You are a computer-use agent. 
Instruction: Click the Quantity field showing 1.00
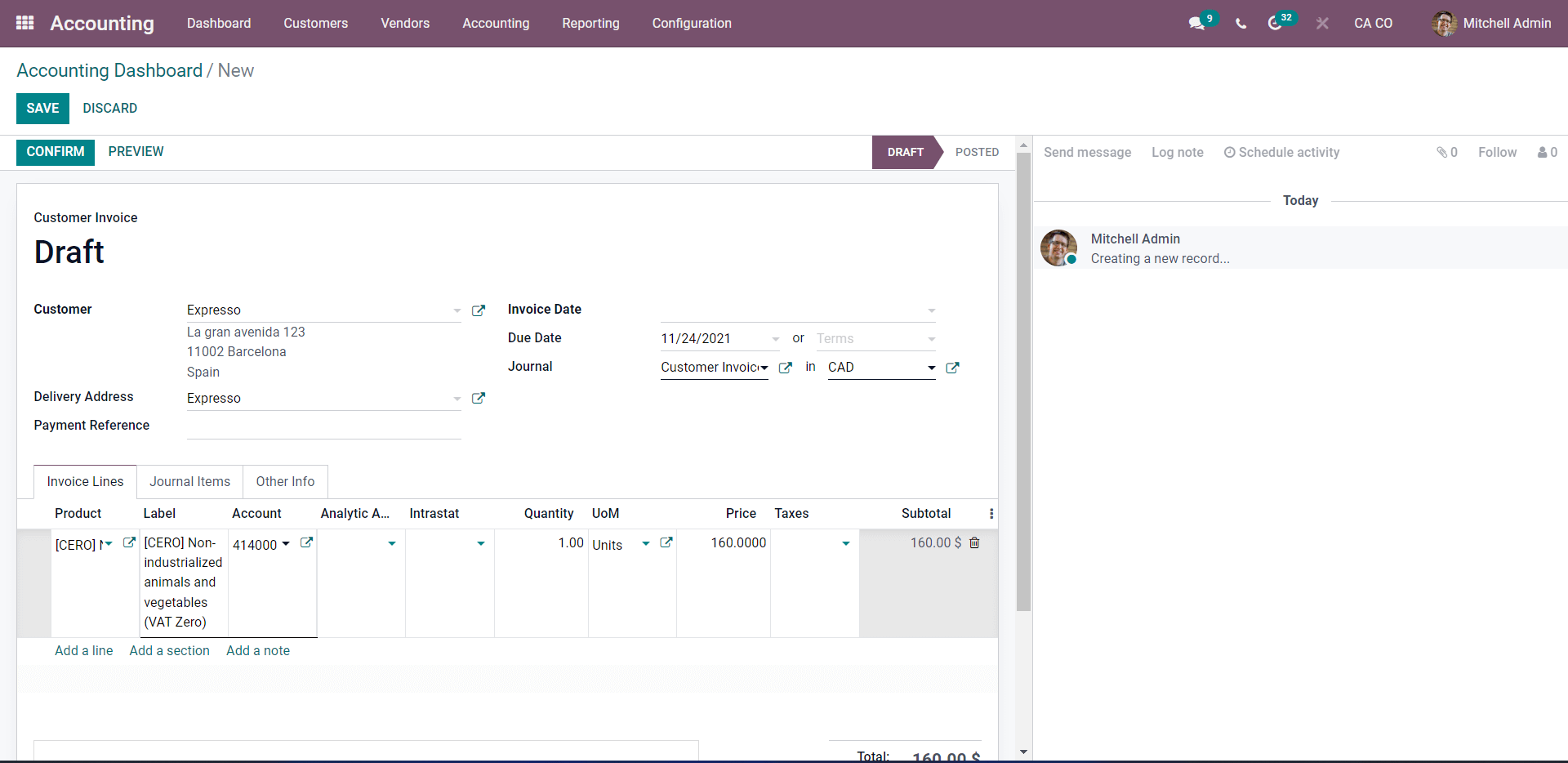542,543
